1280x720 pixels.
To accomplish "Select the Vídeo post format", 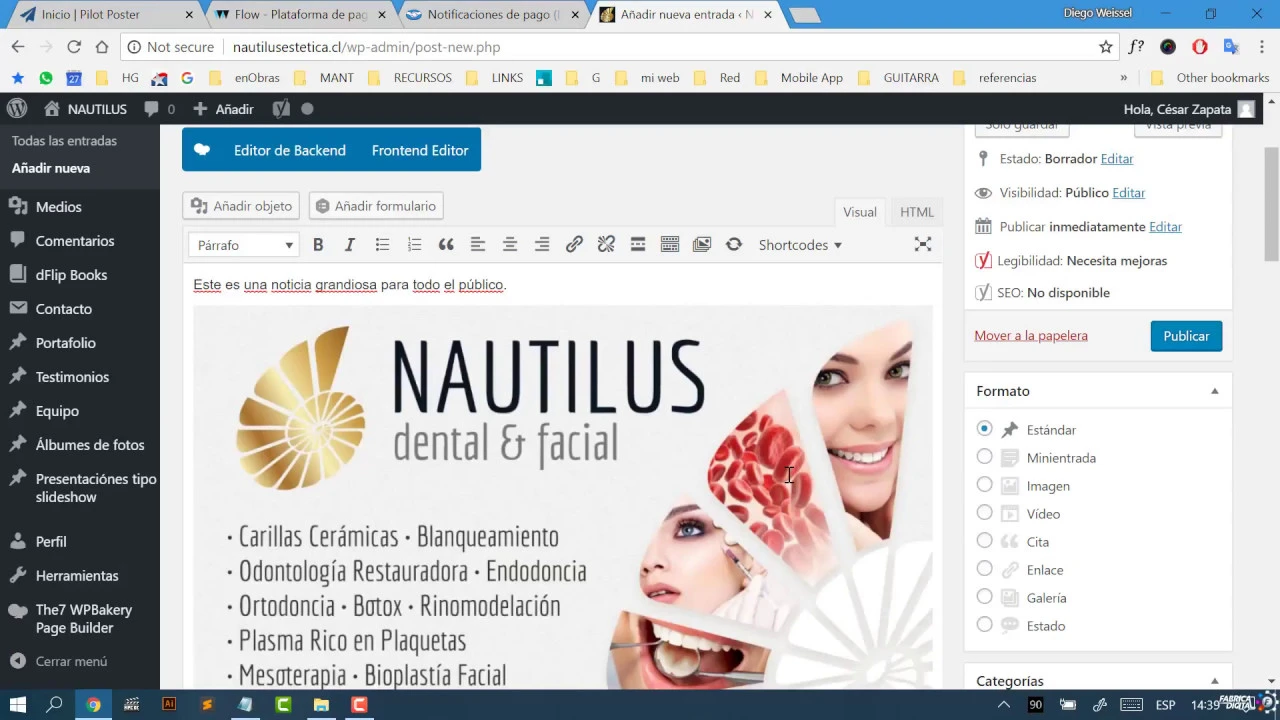I will [985, 512].
